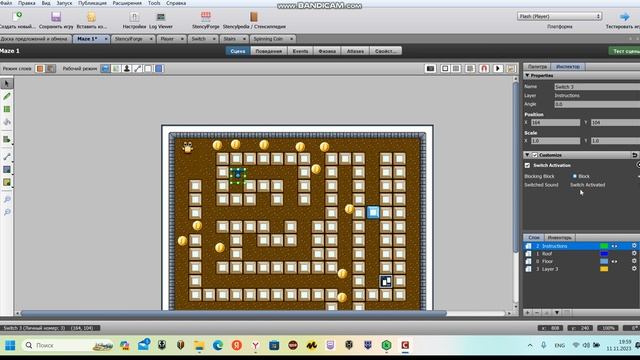The image size is (640, 360).
Task: Click the dark screen view icon in scene toolbar
Action: coord(430,69)
